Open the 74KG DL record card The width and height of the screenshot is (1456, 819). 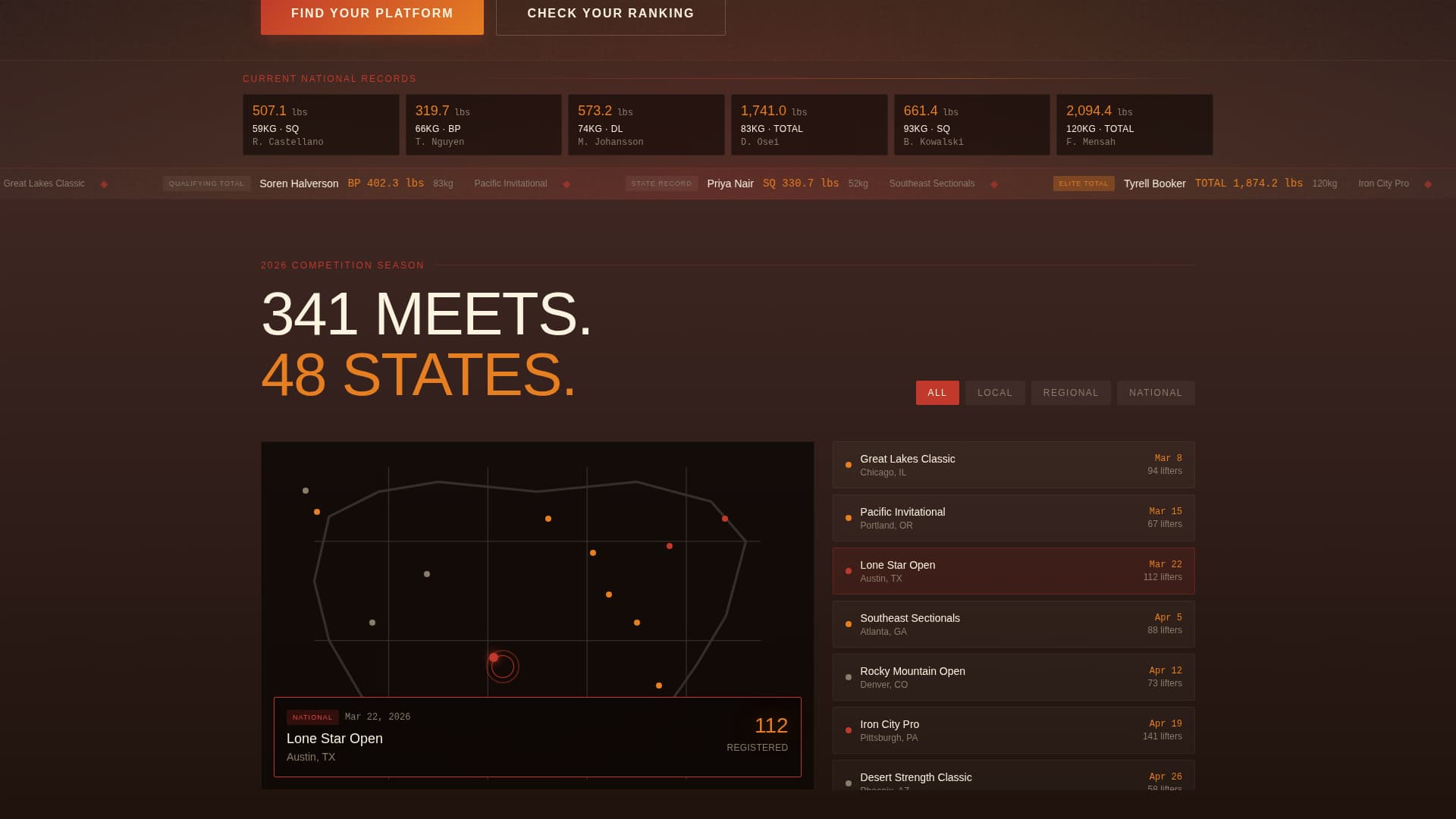pos(646,125)
